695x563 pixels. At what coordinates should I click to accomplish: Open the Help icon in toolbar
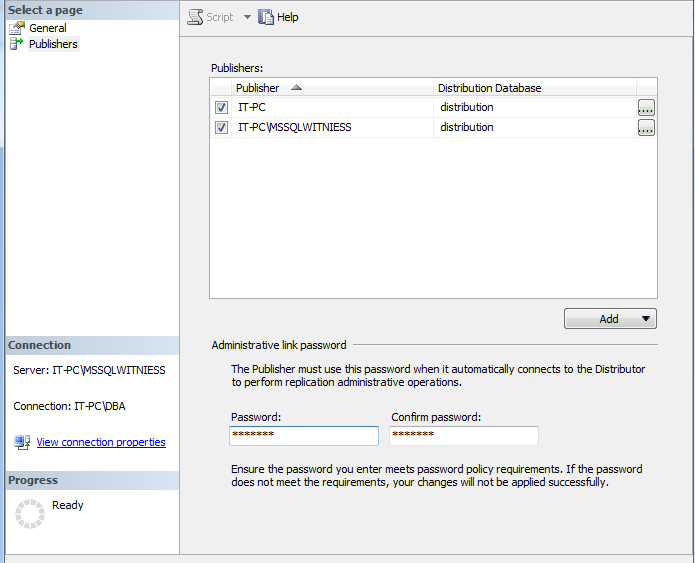click(x=266, y=17)
